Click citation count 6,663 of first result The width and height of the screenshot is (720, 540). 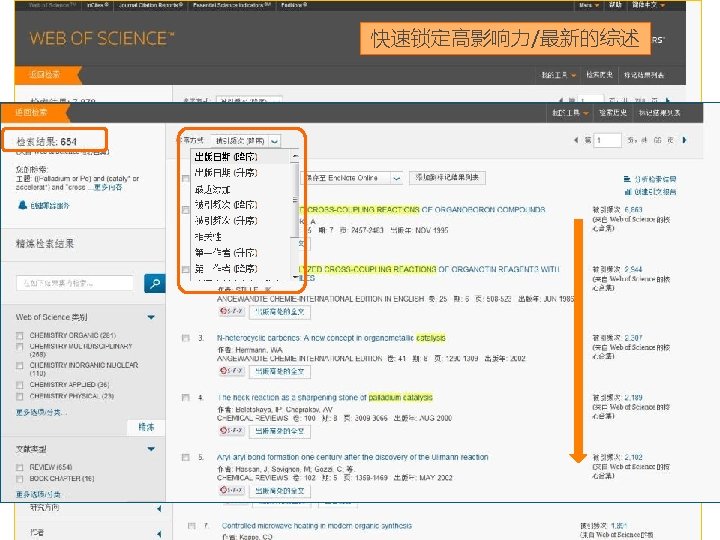tap(633, 210)
